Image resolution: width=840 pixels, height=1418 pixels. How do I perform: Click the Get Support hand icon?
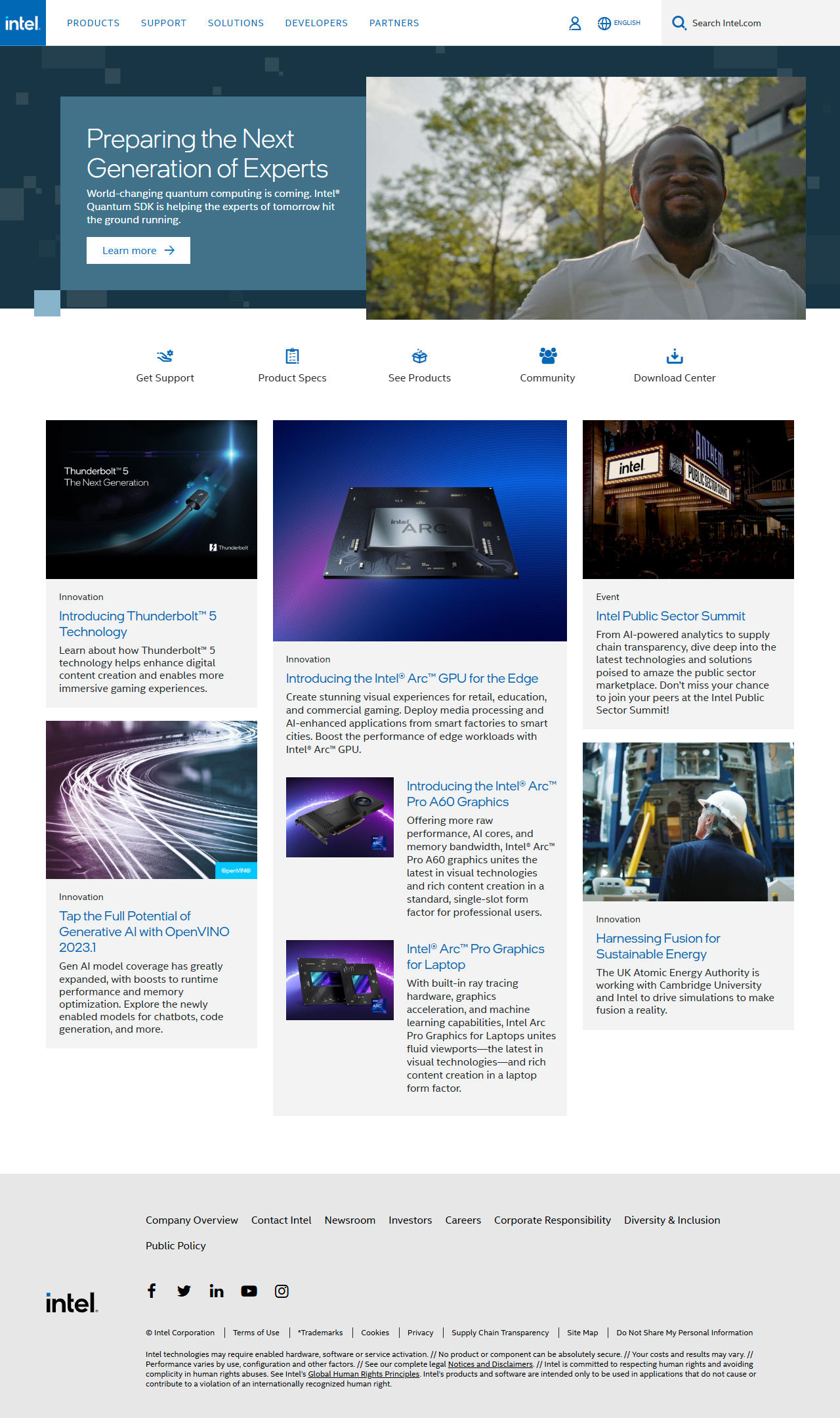(165, 356)
